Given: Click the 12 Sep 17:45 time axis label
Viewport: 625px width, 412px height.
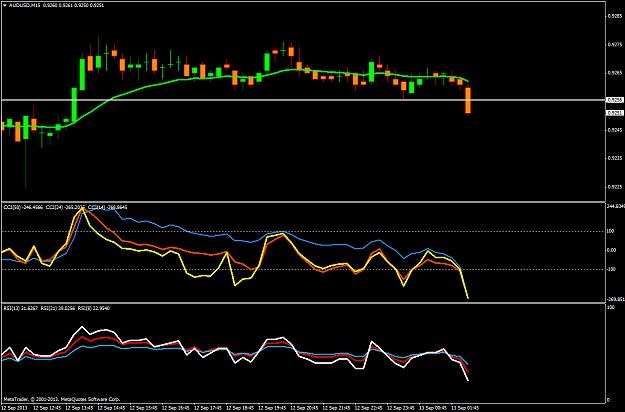Looking at the screenshot, I should [208, 408].
